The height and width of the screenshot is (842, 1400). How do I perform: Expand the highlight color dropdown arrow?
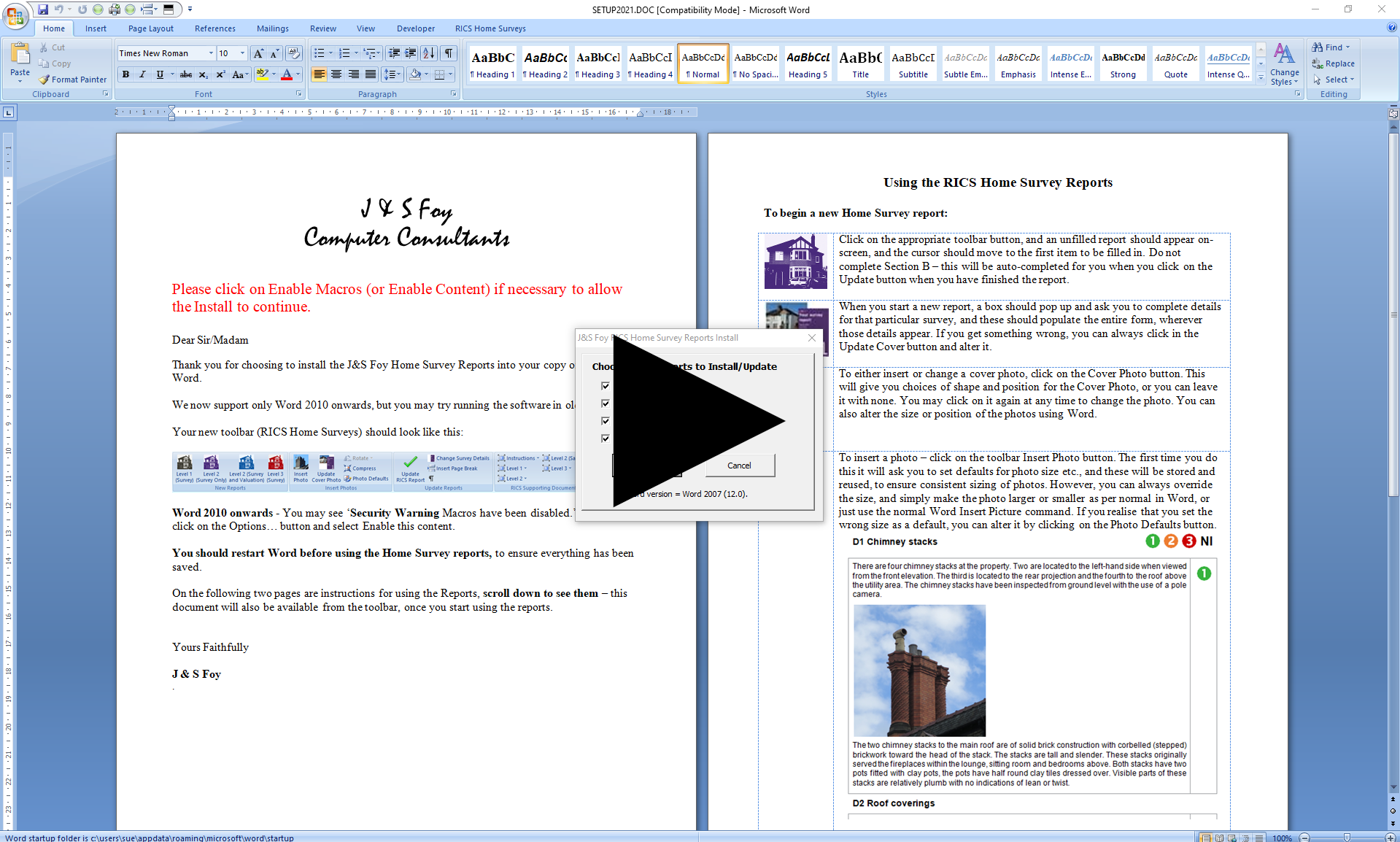[x=274, y=74]
